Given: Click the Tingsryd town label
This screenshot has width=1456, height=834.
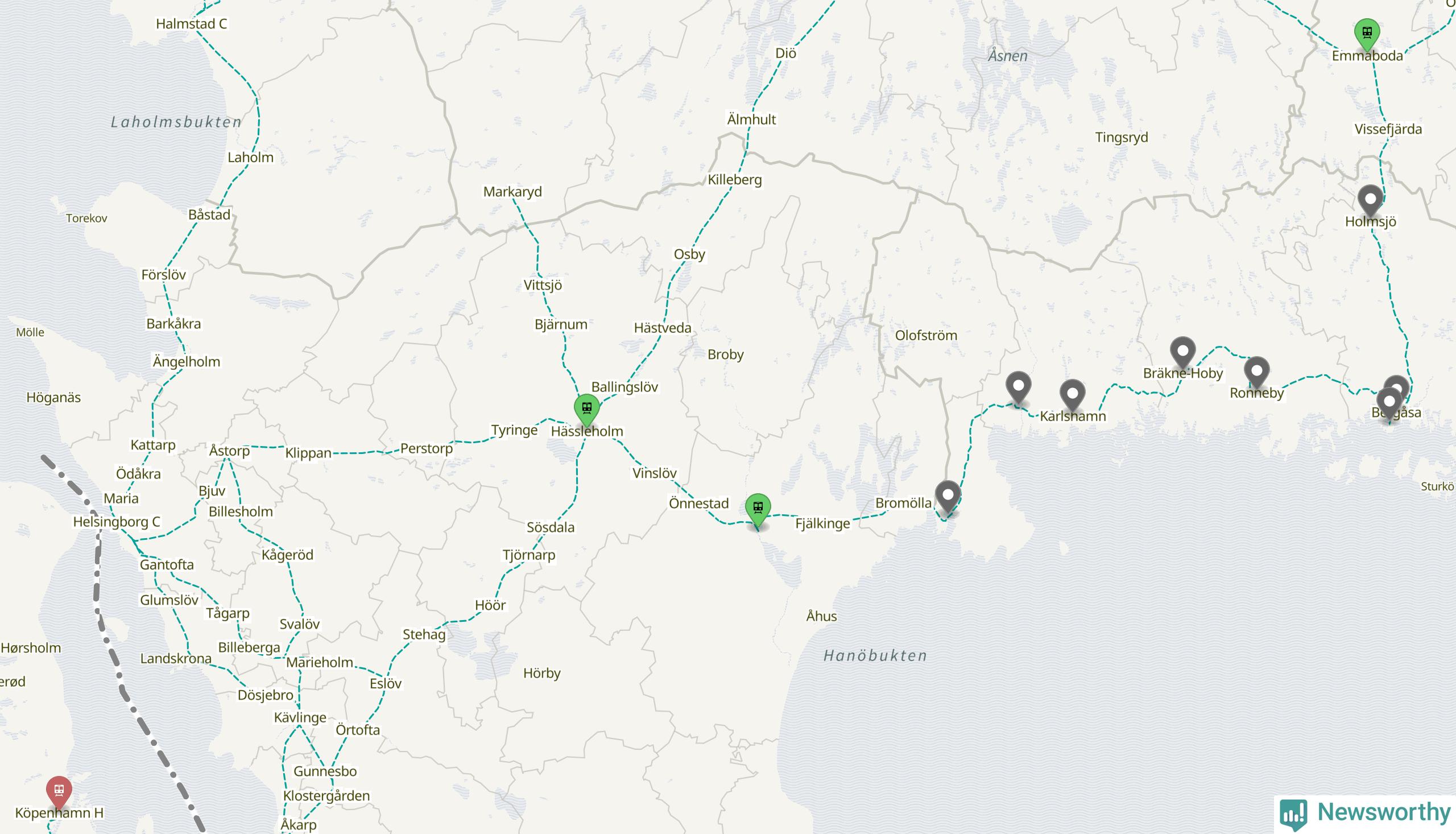Looking at the screenshot, I should 1122,138.
